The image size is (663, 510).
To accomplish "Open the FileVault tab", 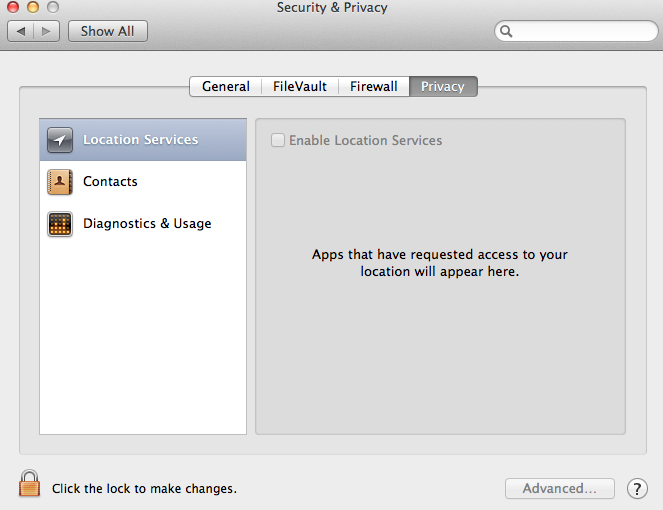I will (x=300, y=87).
